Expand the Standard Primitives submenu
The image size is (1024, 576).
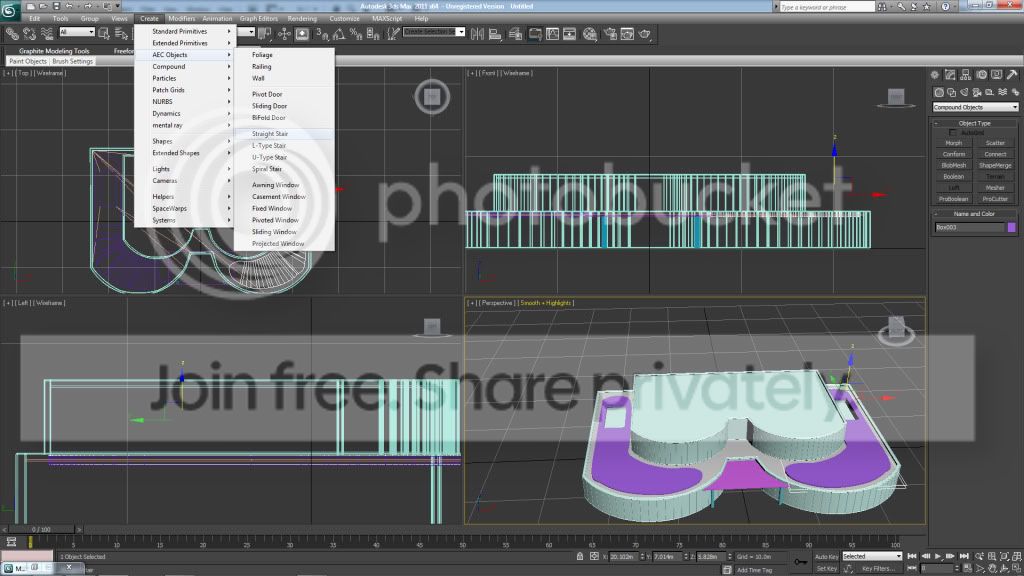pyautogui.click(x=185, y=31)
